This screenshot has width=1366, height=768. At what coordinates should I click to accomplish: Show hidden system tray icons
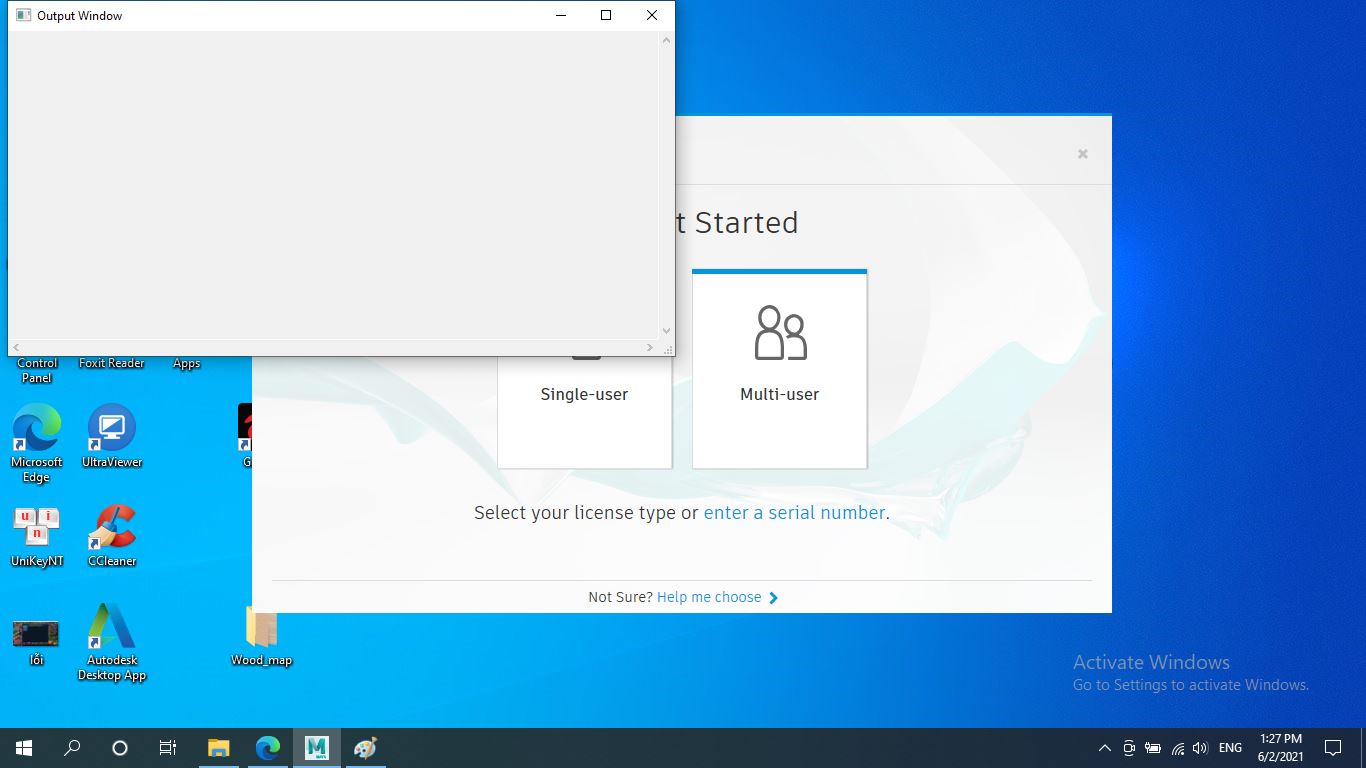[x=1104, y=747]
